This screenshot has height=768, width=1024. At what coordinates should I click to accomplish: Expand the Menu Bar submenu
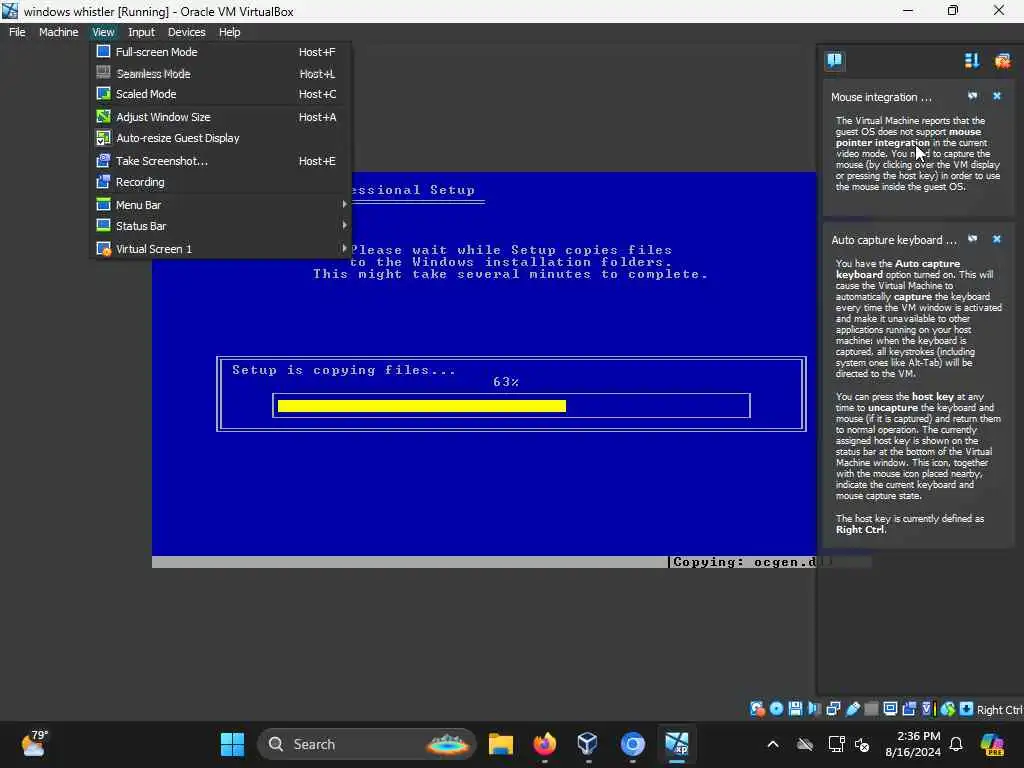click(x=221, y=204)
